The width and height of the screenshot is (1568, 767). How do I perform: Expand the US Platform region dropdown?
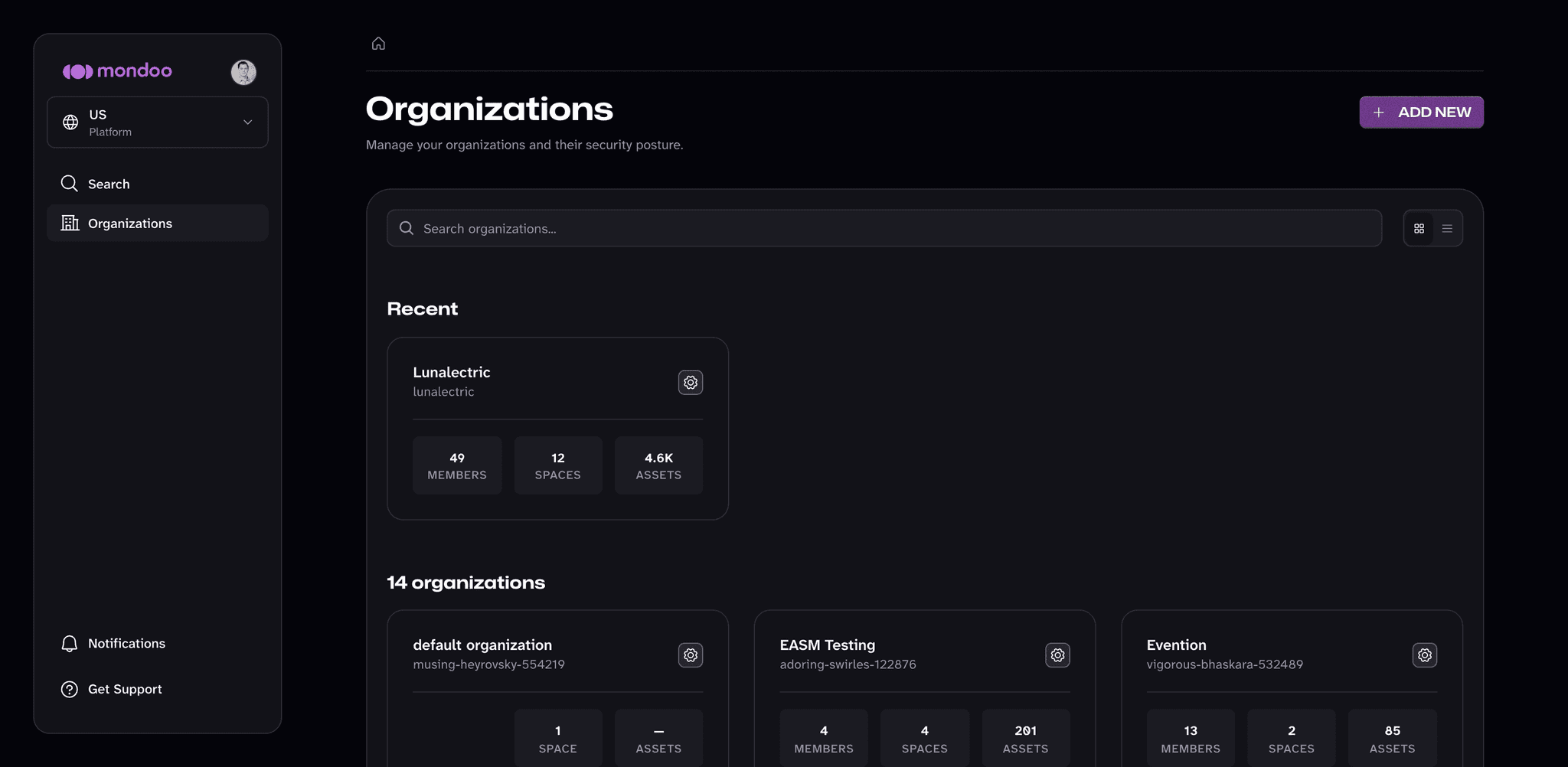click(158, 122)
